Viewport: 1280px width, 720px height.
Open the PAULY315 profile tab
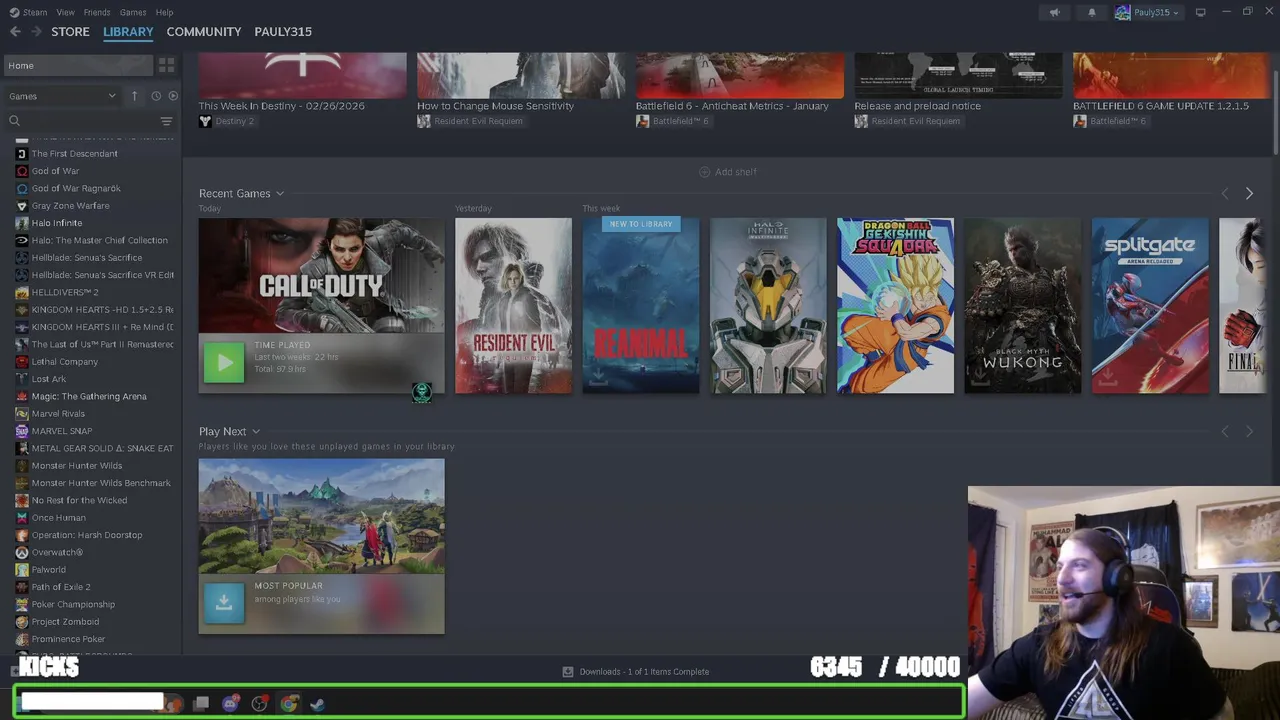click(283, 32)
